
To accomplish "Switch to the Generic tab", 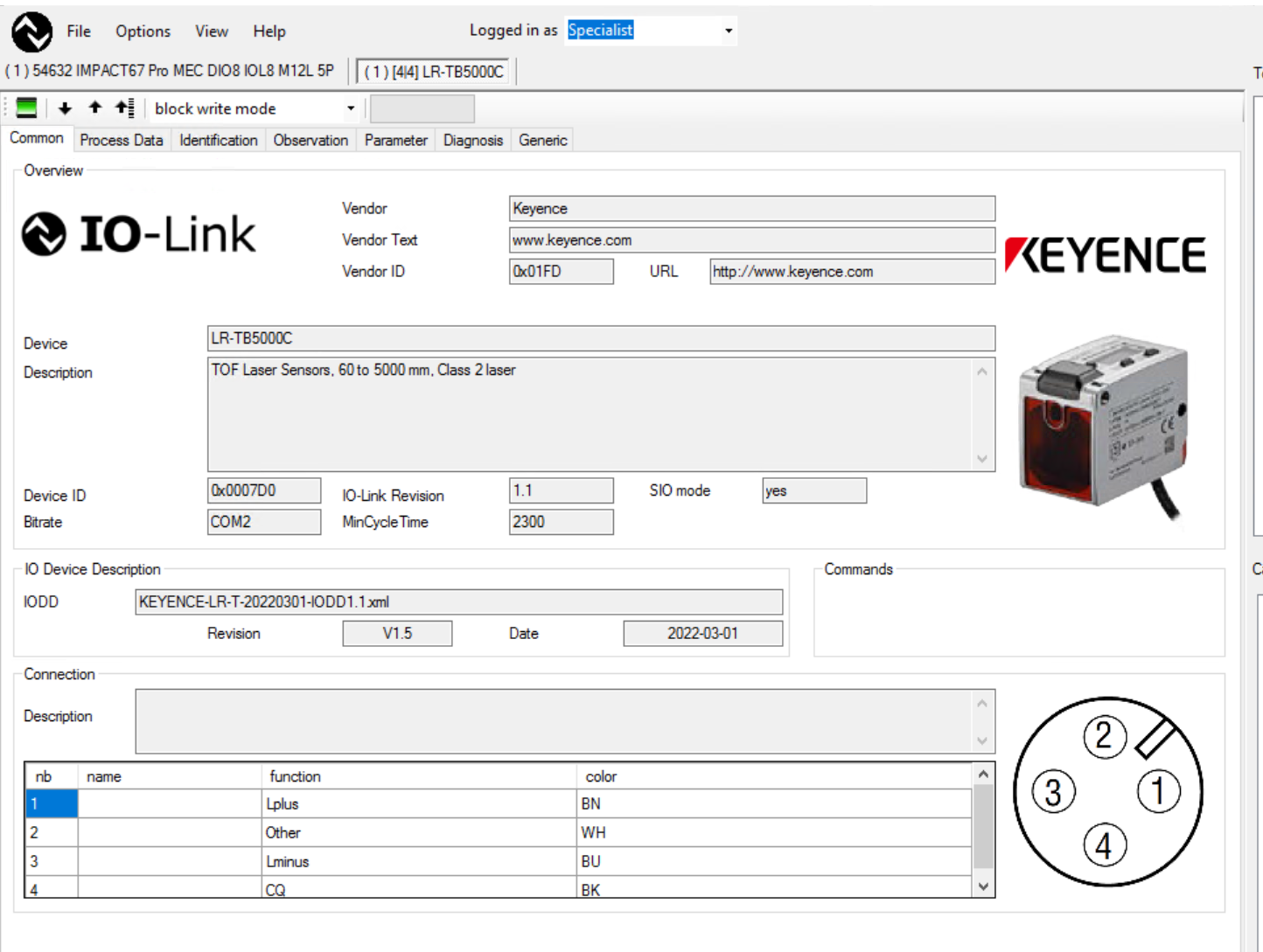I will tap(543, 140).
